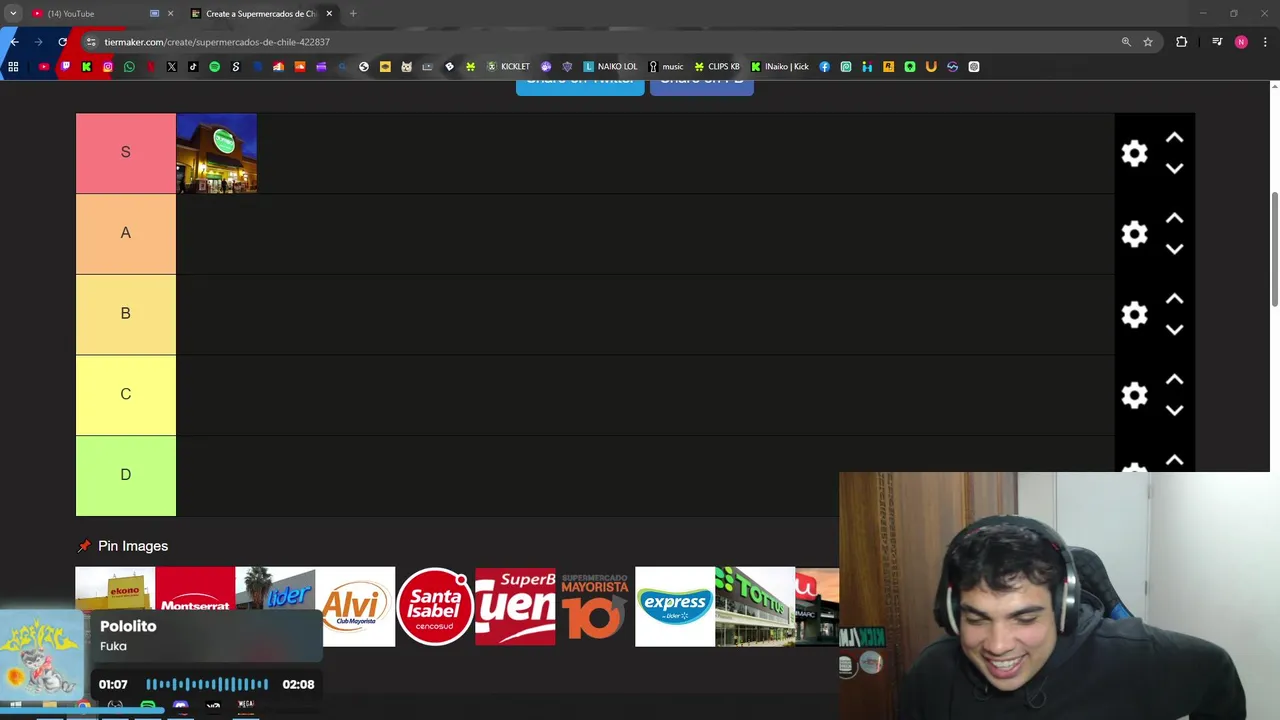
Task: Pick the Montserrat supermarket image
Action: pos(195,589)
